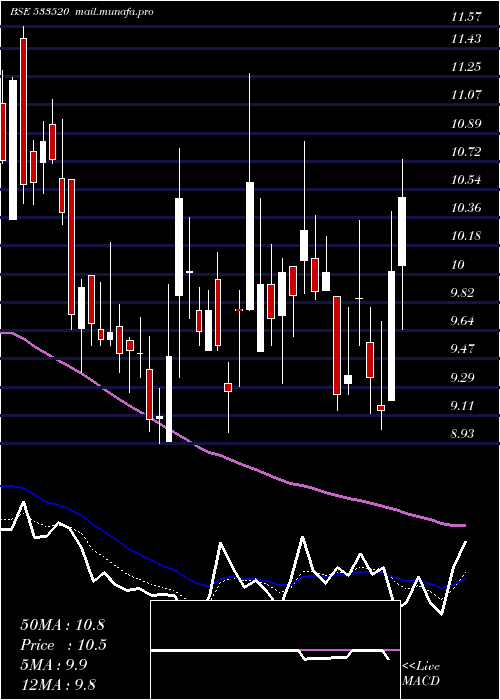Image resolution: width=500 pixels, height=700 pixels.
Task: Click the mail.munafa.pro watermark text
Action: 113,12
